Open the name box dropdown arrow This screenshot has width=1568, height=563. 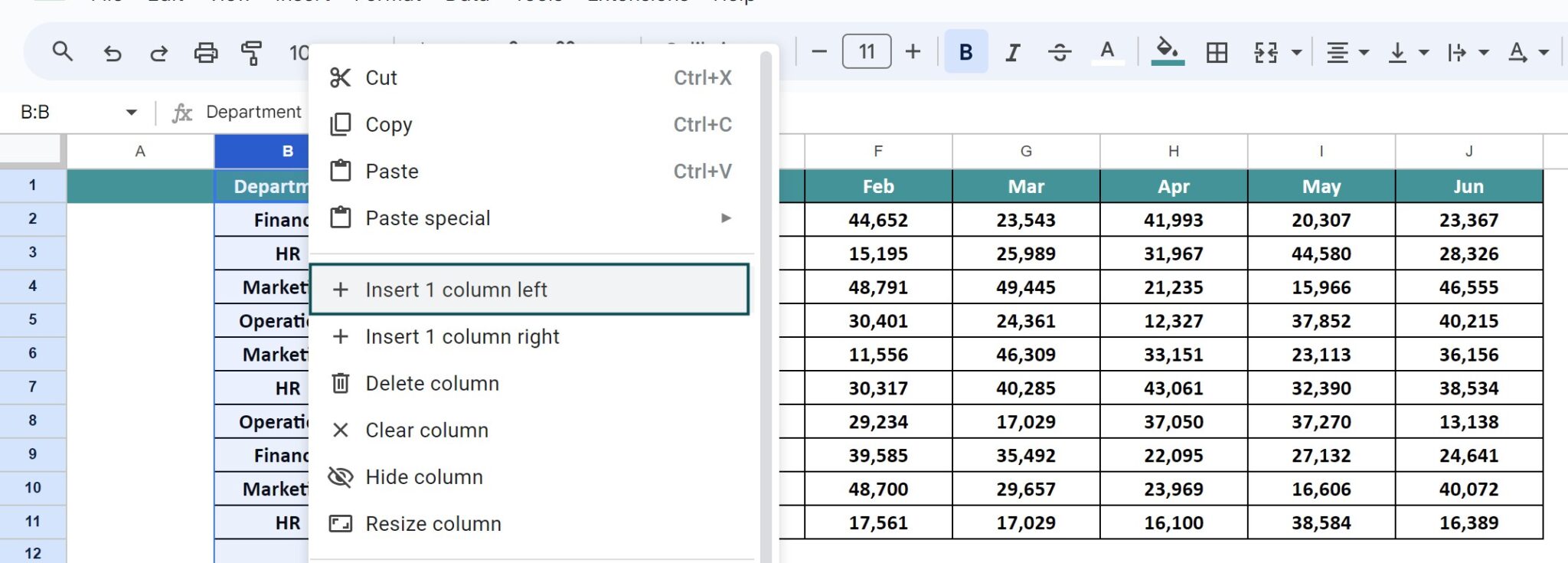pos(131,113)
